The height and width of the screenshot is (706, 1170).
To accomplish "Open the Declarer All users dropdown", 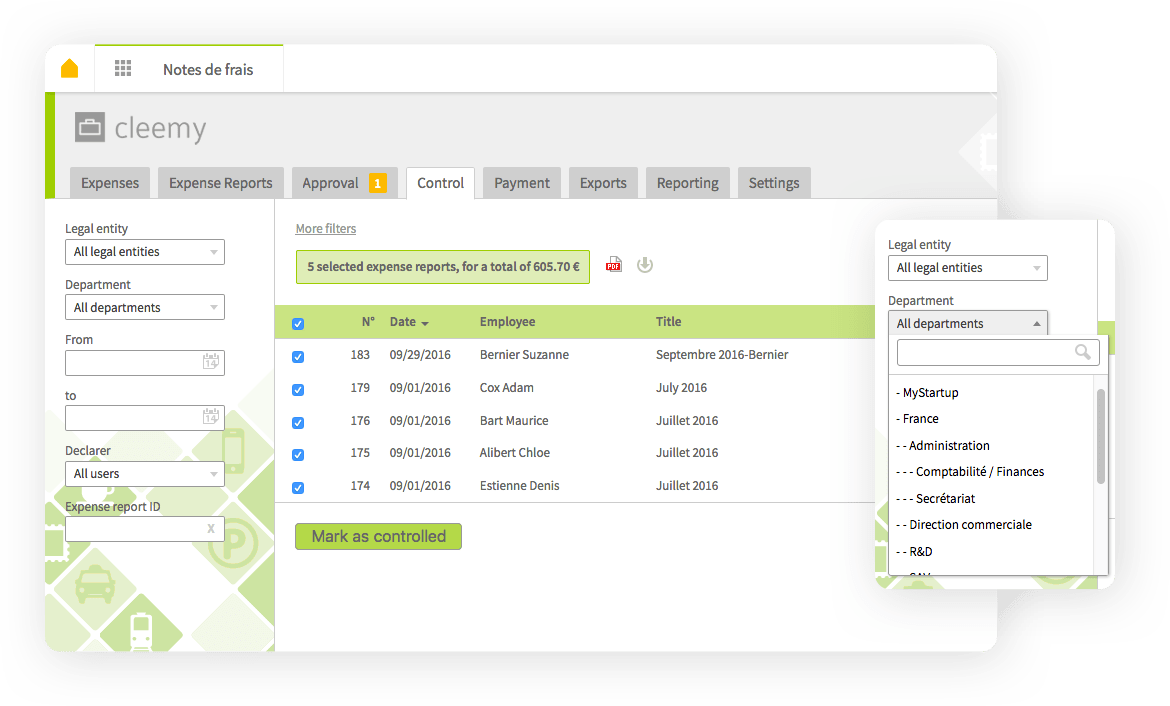I will click(145, 474).
